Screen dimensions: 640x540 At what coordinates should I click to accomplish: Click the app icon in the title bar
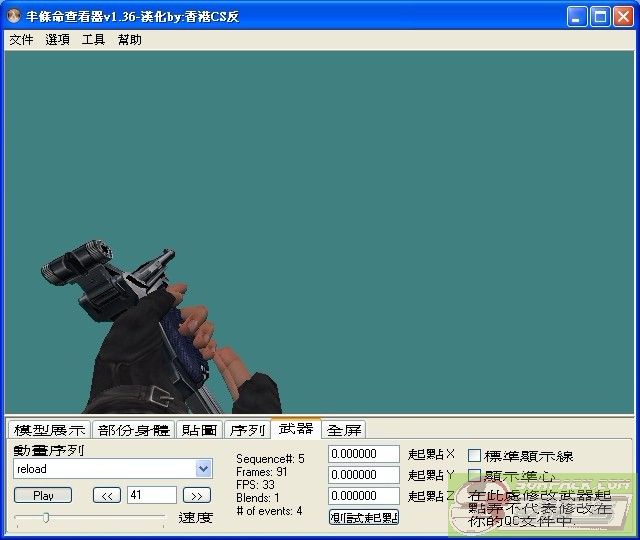click(x=14, y=16)
